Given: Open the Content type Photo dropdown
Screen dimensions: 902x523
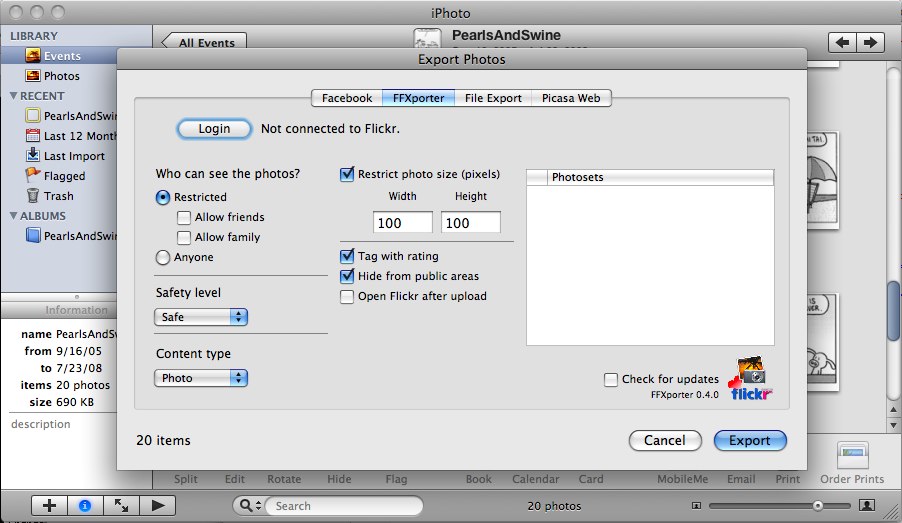Looking at the screenshot, I should coord(201,378).
